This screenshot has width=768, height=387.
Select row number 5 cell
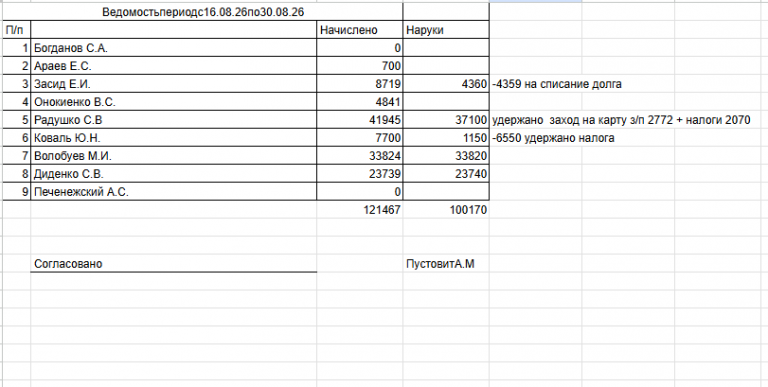17,120
